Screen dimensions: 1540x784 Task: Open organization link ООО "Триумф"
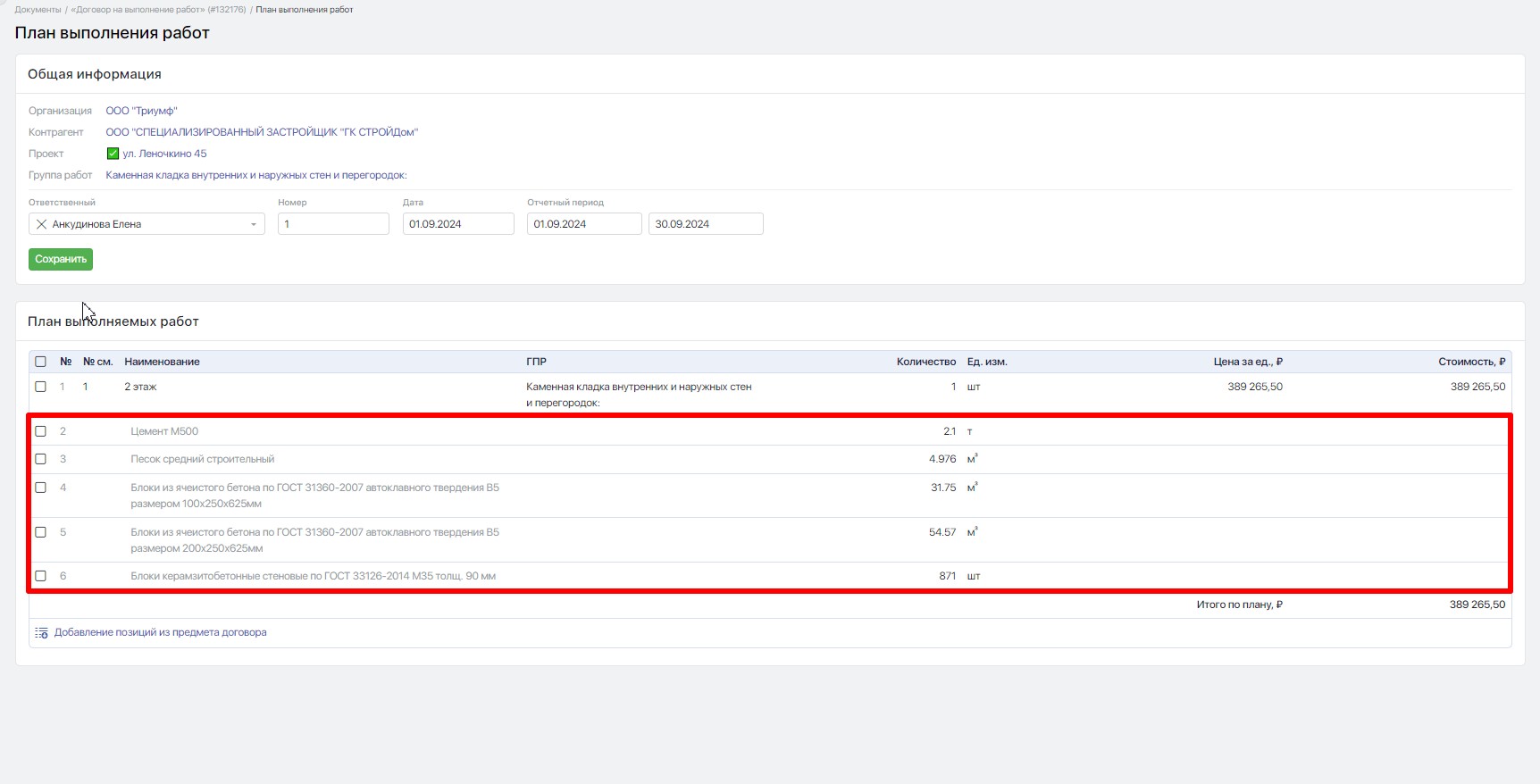[x=141, y=111]
